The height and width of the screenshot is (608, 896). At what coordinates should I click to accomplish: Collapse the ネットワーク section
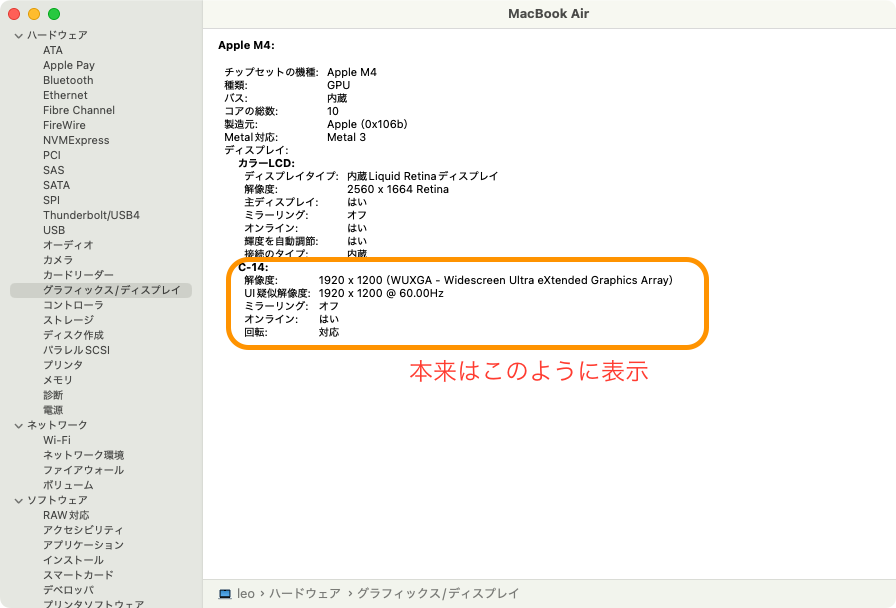(18, 425)
